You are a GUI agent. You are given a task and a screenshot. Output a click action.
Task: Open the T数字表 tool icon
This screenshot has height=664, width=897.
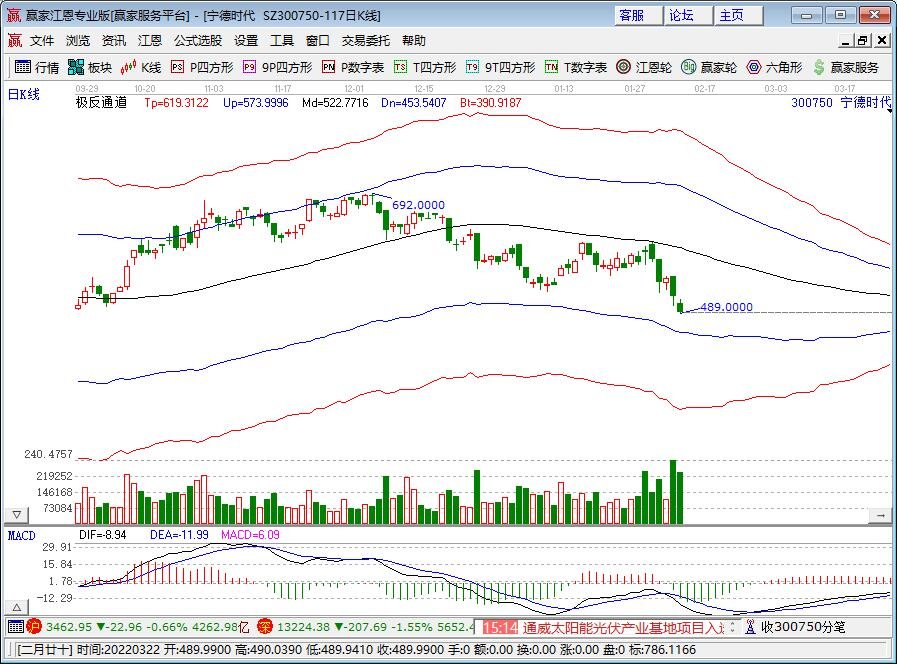[x=551, y=67]
